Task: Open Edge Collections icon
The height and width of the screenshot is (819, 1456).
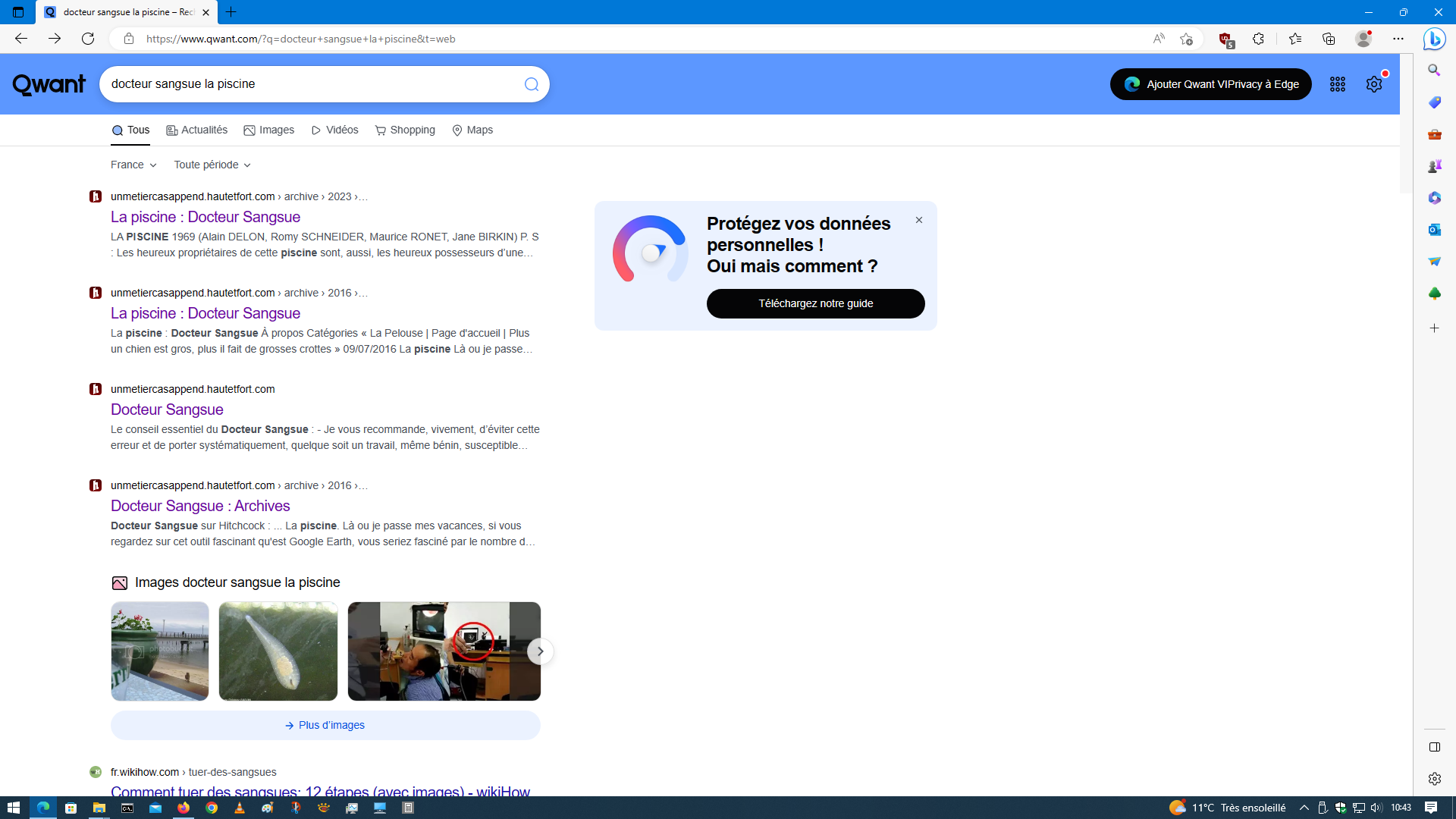Action: pyautogui.click(x=1328, y=39)
